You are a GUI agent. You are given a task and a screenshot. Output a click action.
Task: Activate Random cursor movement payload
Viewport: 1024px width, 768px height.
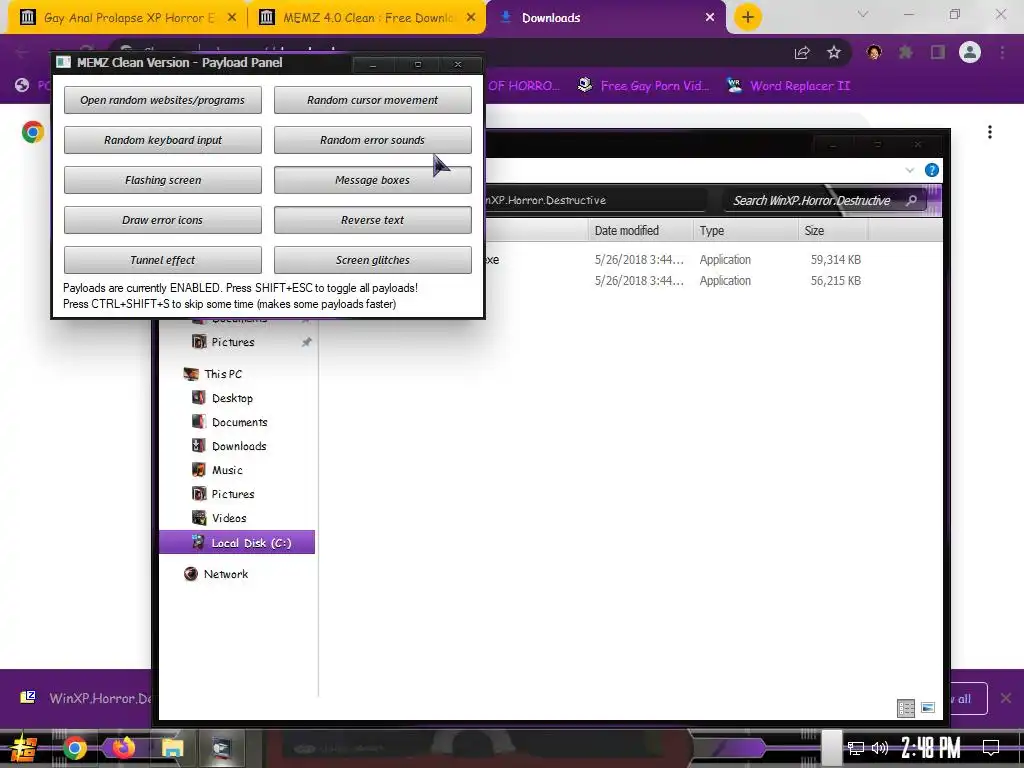point(372,100)
